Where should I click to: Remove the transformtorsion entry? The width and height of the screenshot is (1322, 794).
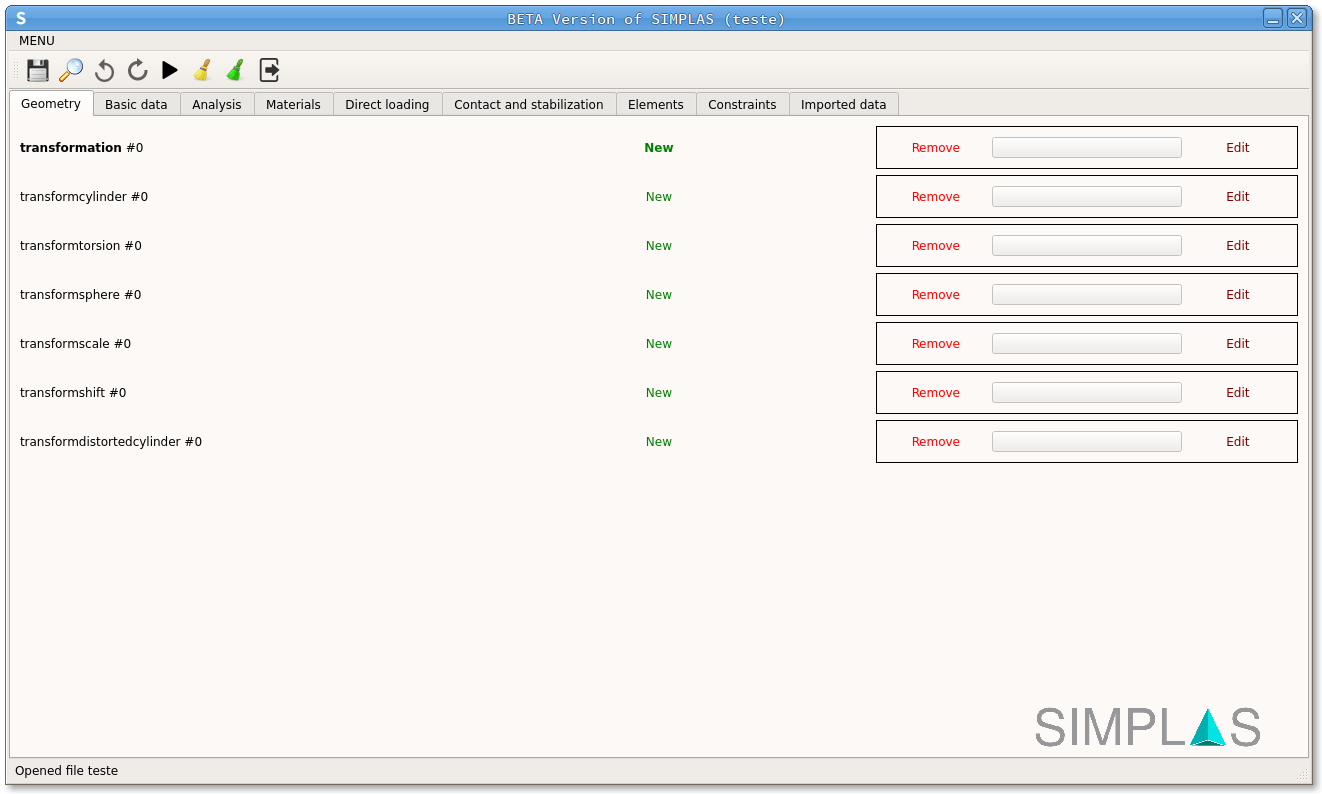(935, 246)
